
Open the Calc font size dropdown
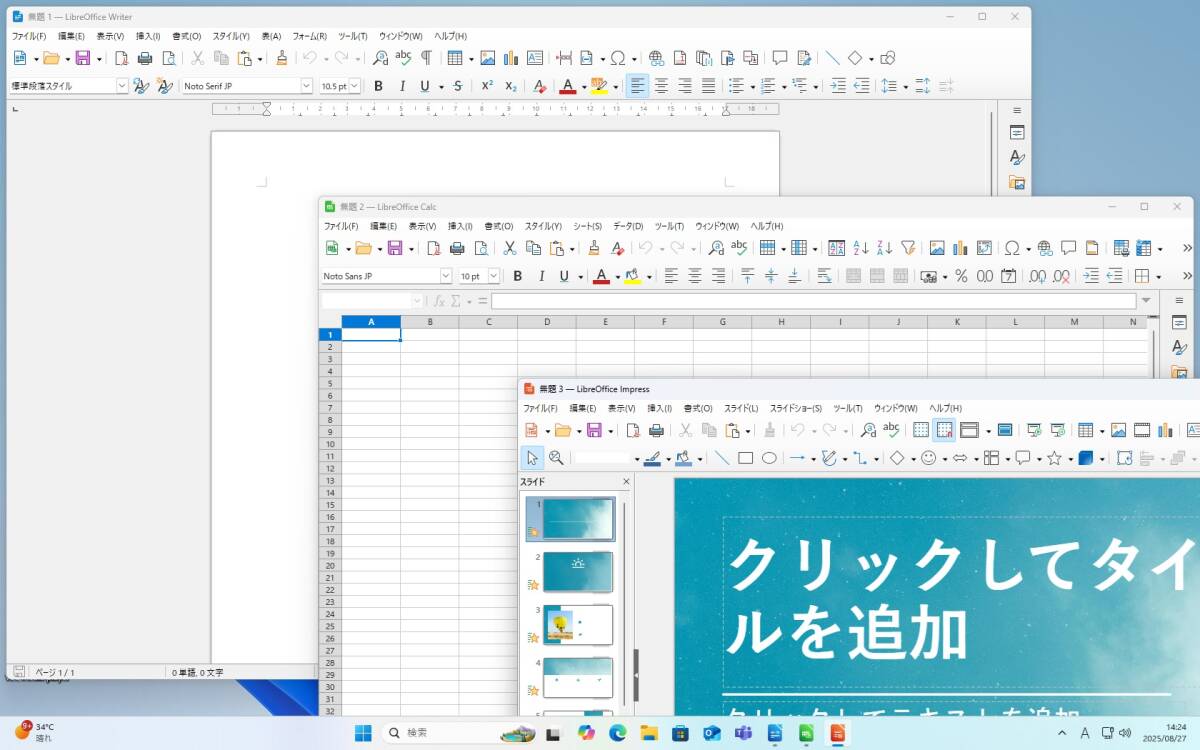[x=493, y=276]
